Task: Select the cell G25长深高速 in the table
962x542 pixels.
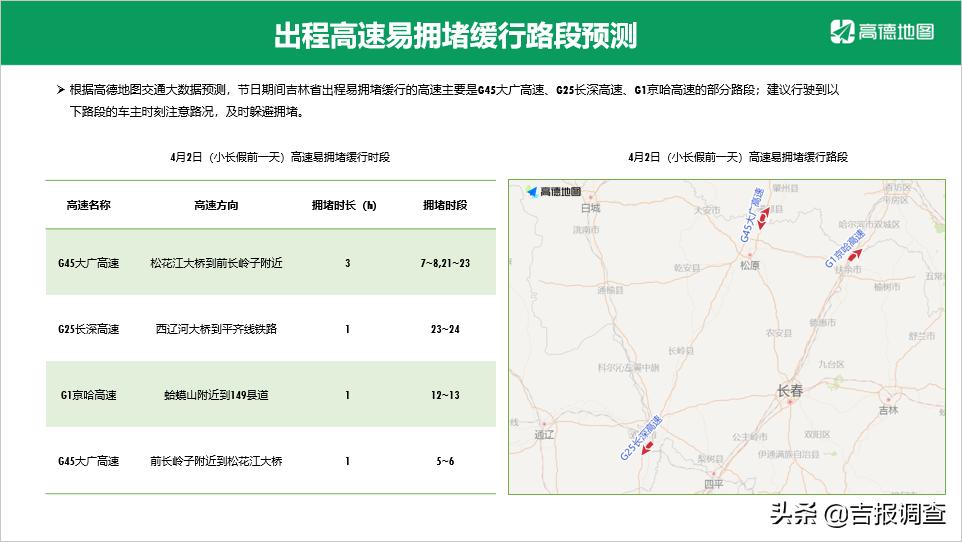Action: (x=88, y=329)
